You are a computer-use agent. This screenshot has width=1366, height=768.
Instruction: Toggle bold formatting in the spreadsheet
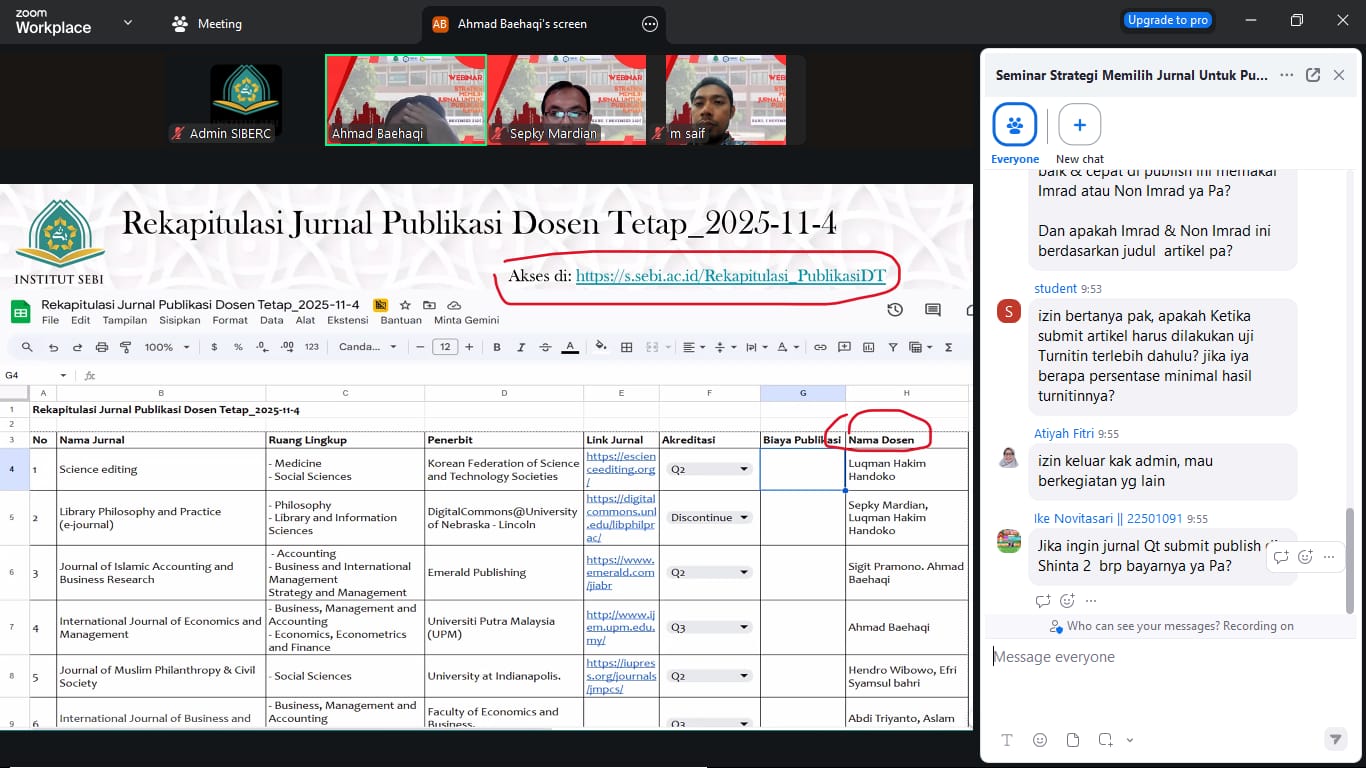(497, 347)
